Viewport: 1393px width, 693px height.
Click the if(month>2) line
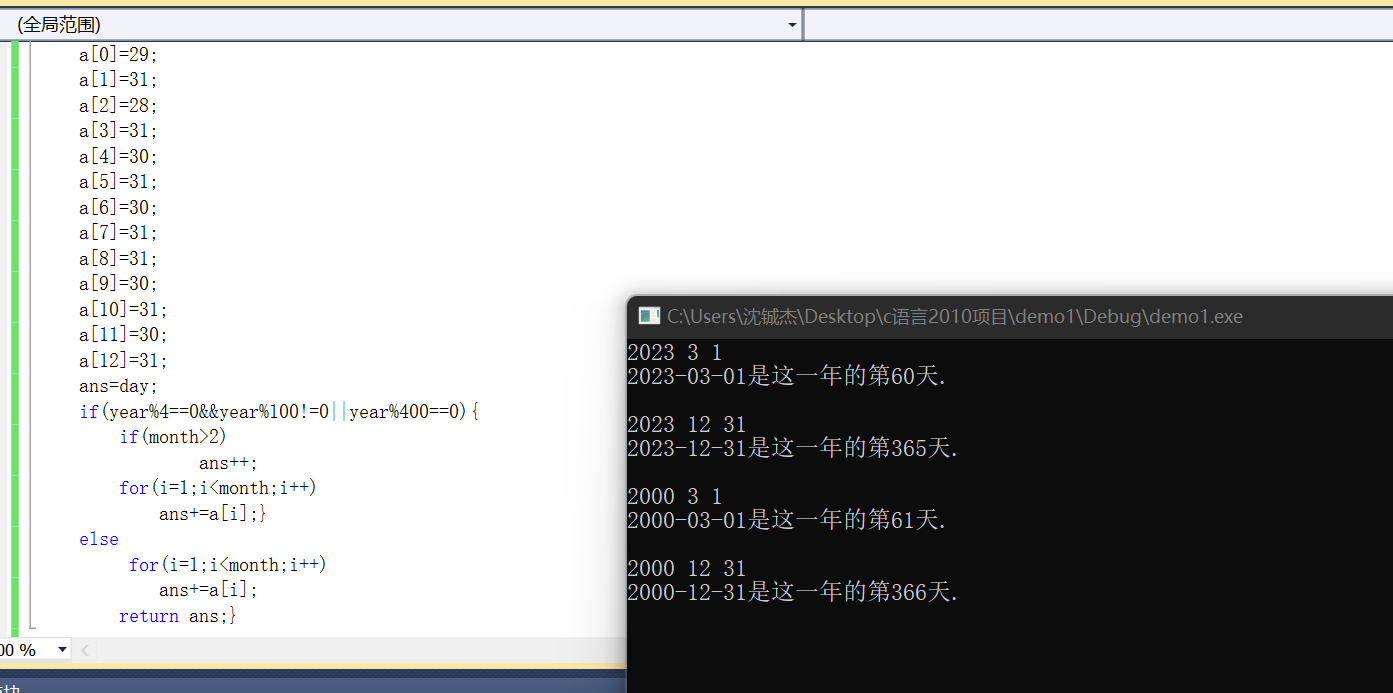tap(173, 437)
